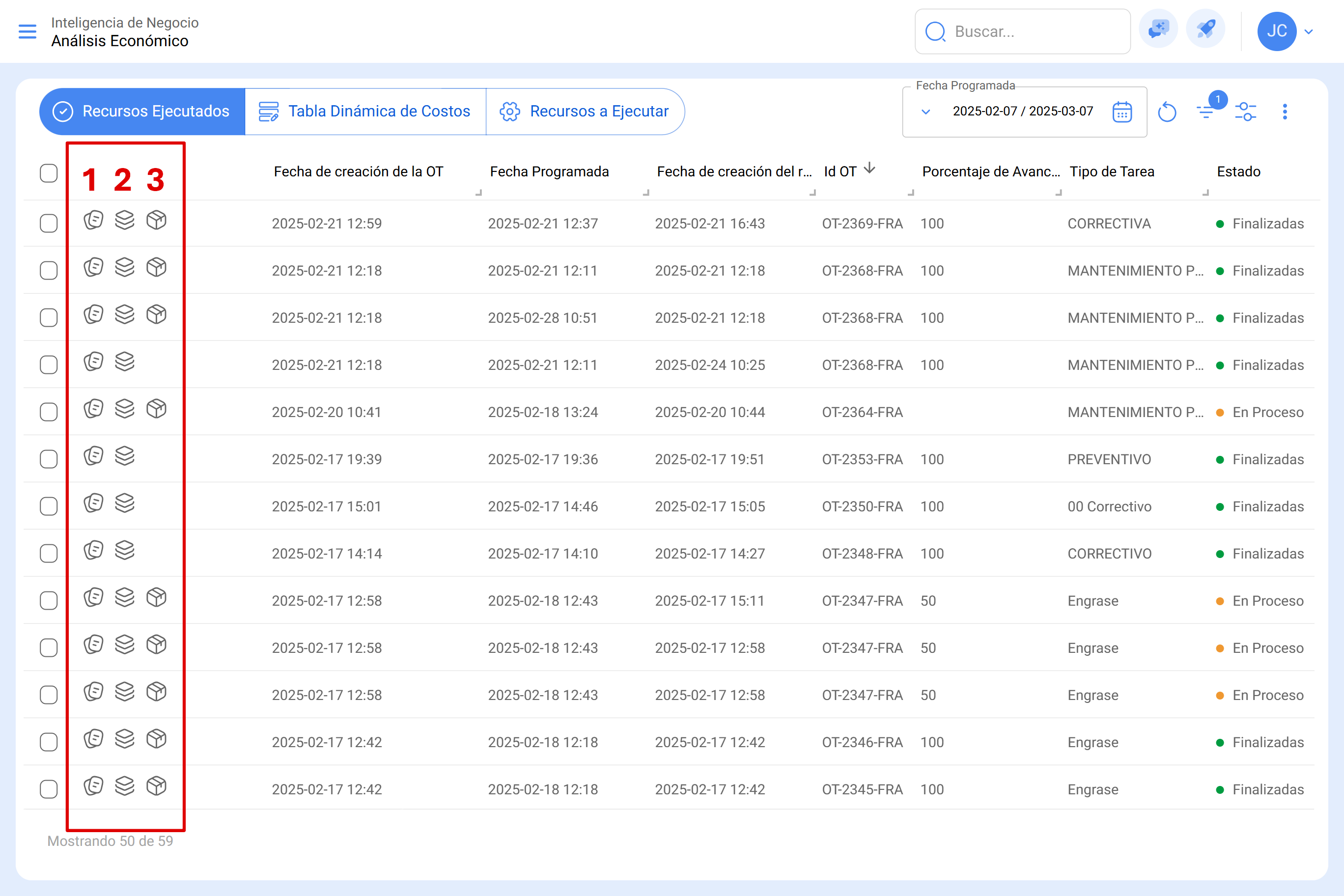Click inside the Buscar search field

1023,31
